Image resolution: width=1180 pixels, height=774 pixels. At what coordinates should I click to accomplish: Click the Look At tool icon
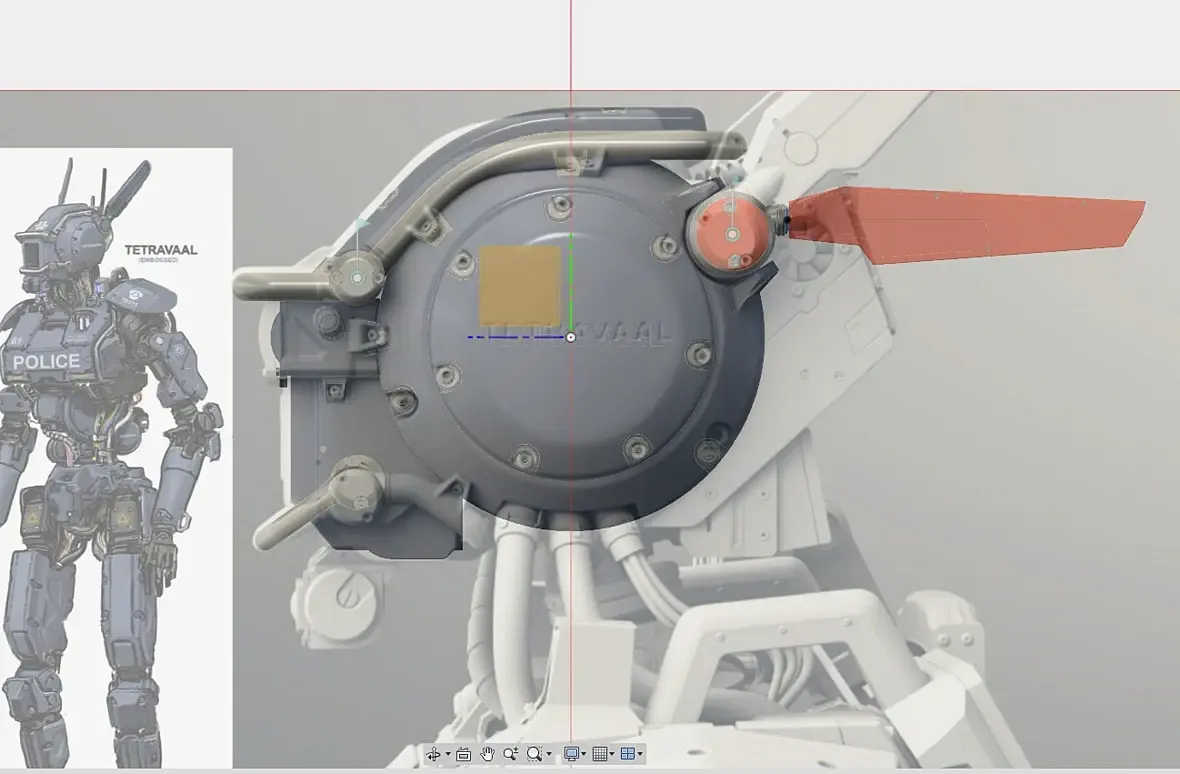click(464, 754)
